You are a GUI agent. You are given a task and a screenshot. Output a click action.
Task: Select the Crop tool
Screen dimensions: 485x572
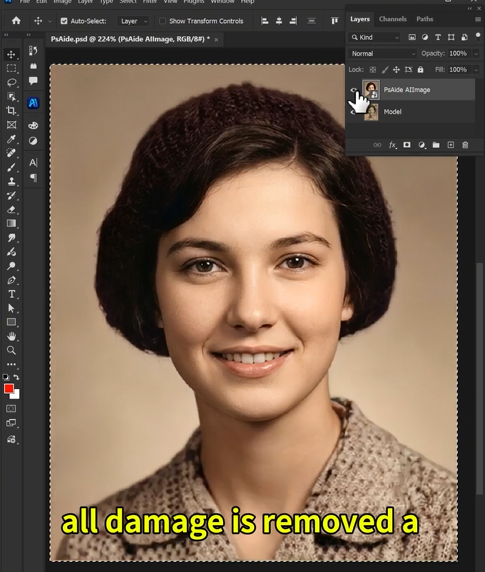point(11,111)
